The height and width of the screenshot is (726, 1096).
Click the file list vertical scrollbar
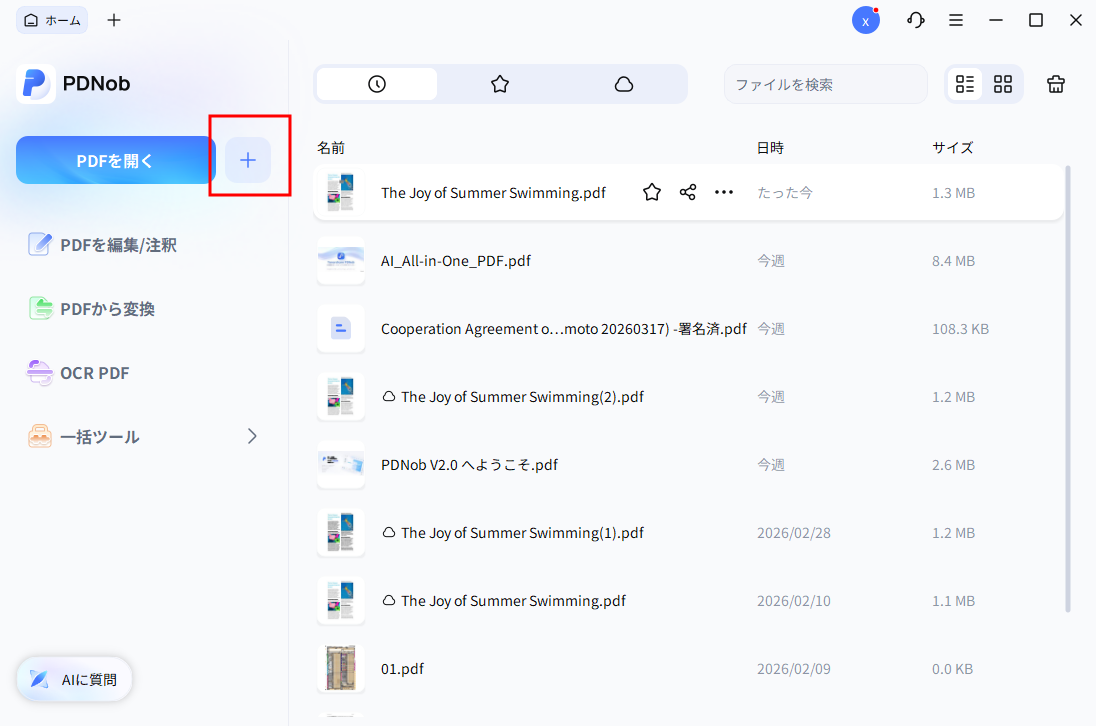(1068, 390)
